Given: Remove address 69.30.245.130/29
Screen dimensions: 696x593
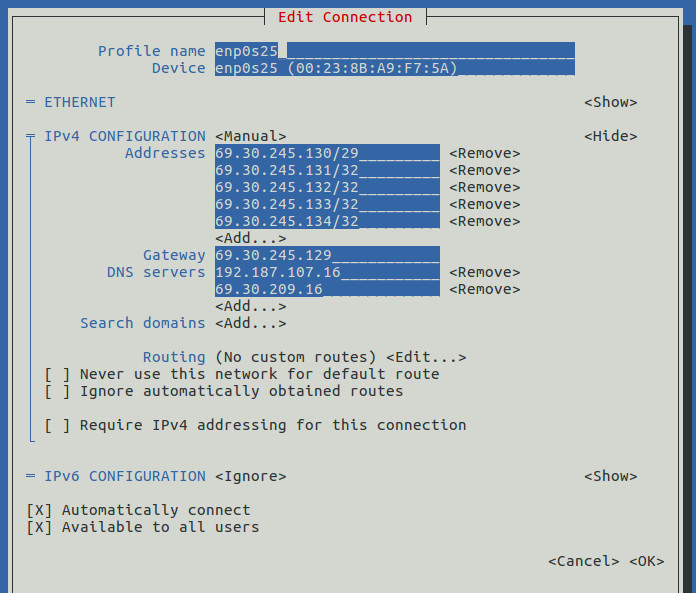Looking at the screenshot, I should point(484,154).
